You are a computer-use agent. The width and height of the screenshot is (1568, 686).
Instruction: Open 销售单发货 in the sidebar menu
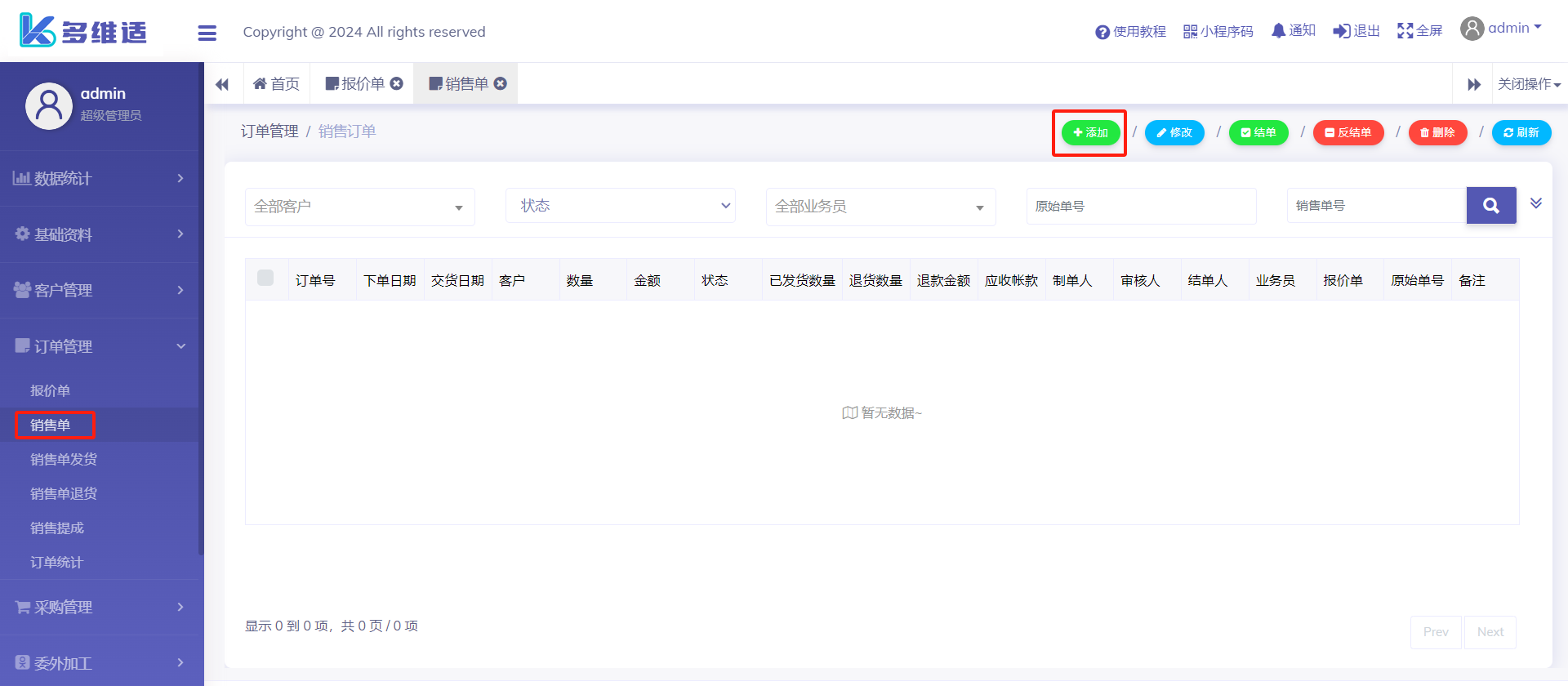click(x=64, y=459)
